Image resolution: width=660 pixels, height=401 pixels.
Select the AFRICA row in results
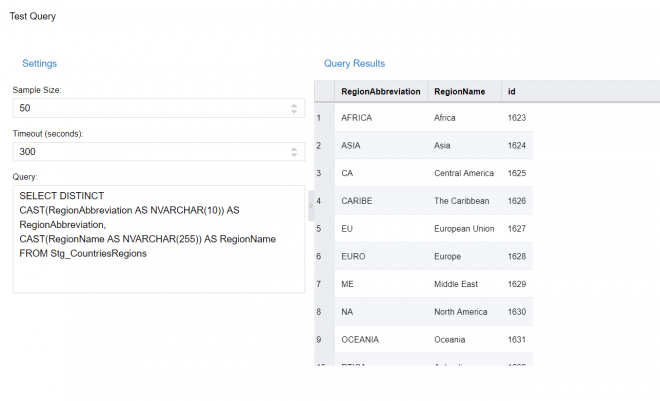click(357, 118)
